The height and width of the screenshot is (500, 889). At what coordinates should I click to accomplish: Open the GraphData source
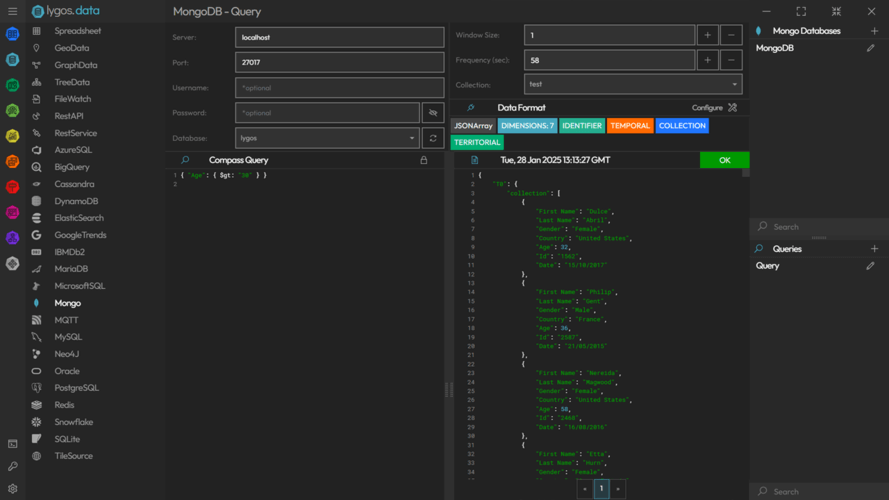click(75, 65)
